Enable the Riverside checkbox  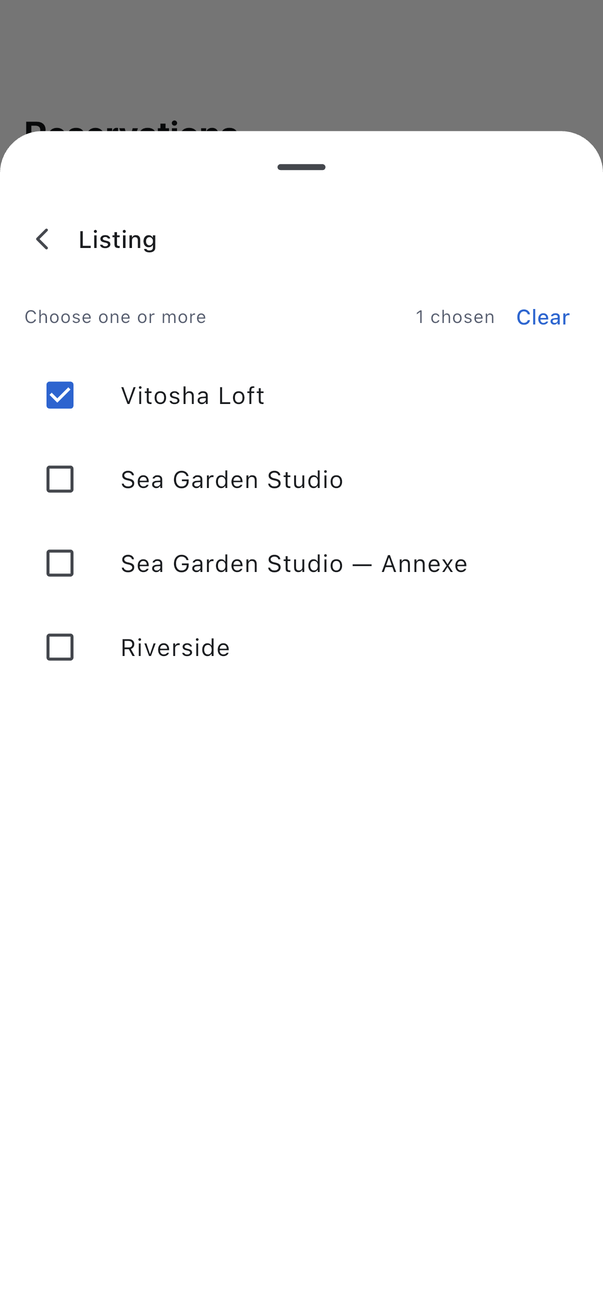[60, 647]
